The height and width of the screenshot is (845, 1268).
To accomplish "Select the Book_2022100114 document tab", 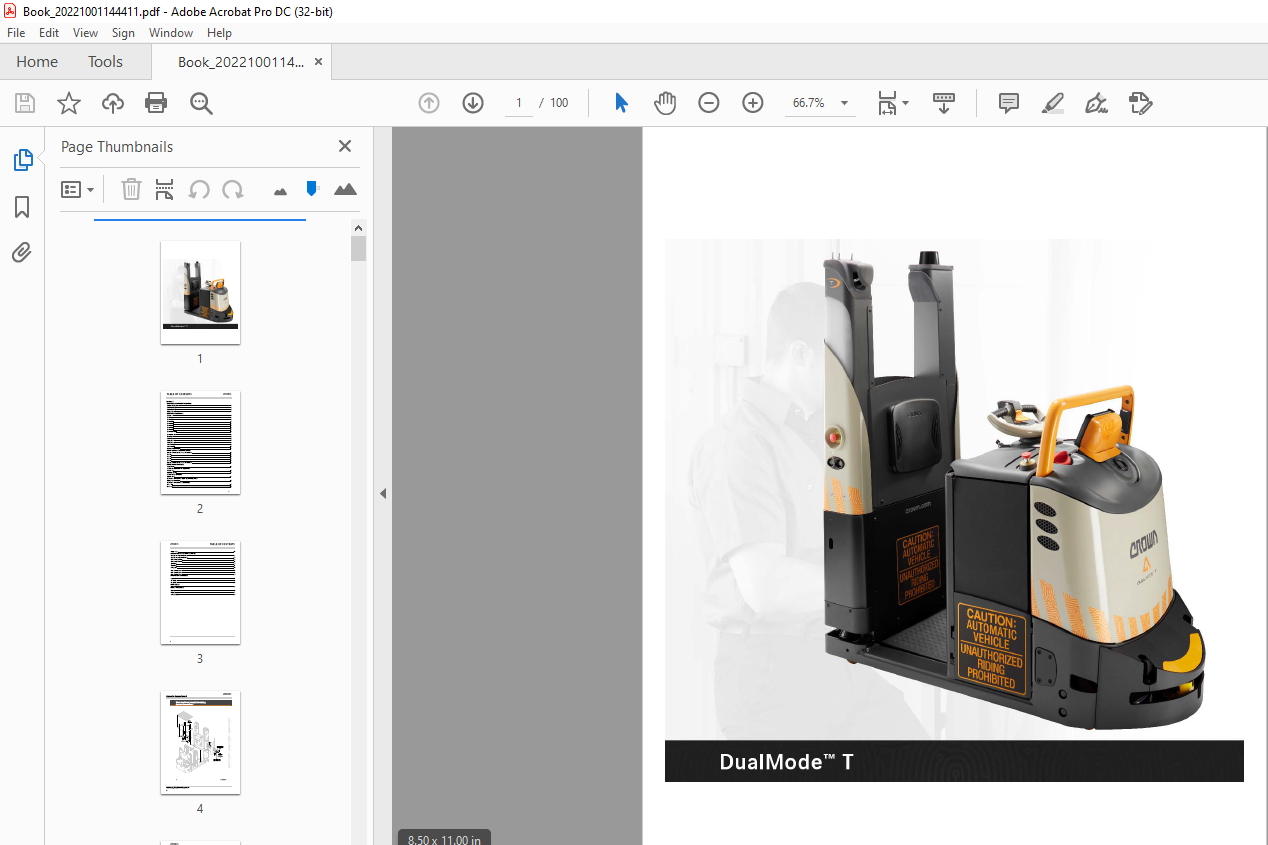I will coord(241,62).
